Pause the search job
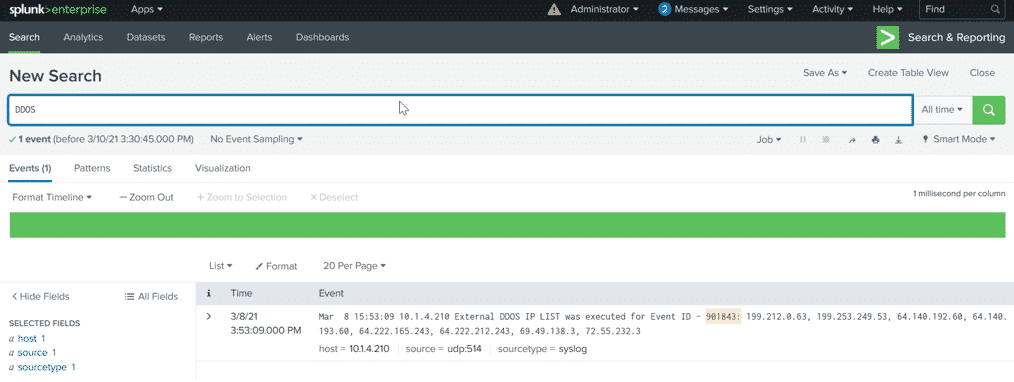 tap(803, 139)
